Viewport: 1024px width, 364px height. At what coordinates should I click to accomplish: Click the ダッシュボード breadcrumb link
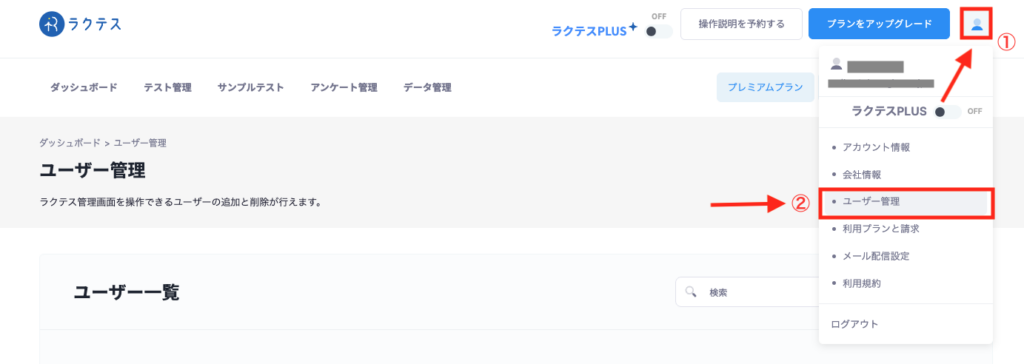(x=70, y=142)
